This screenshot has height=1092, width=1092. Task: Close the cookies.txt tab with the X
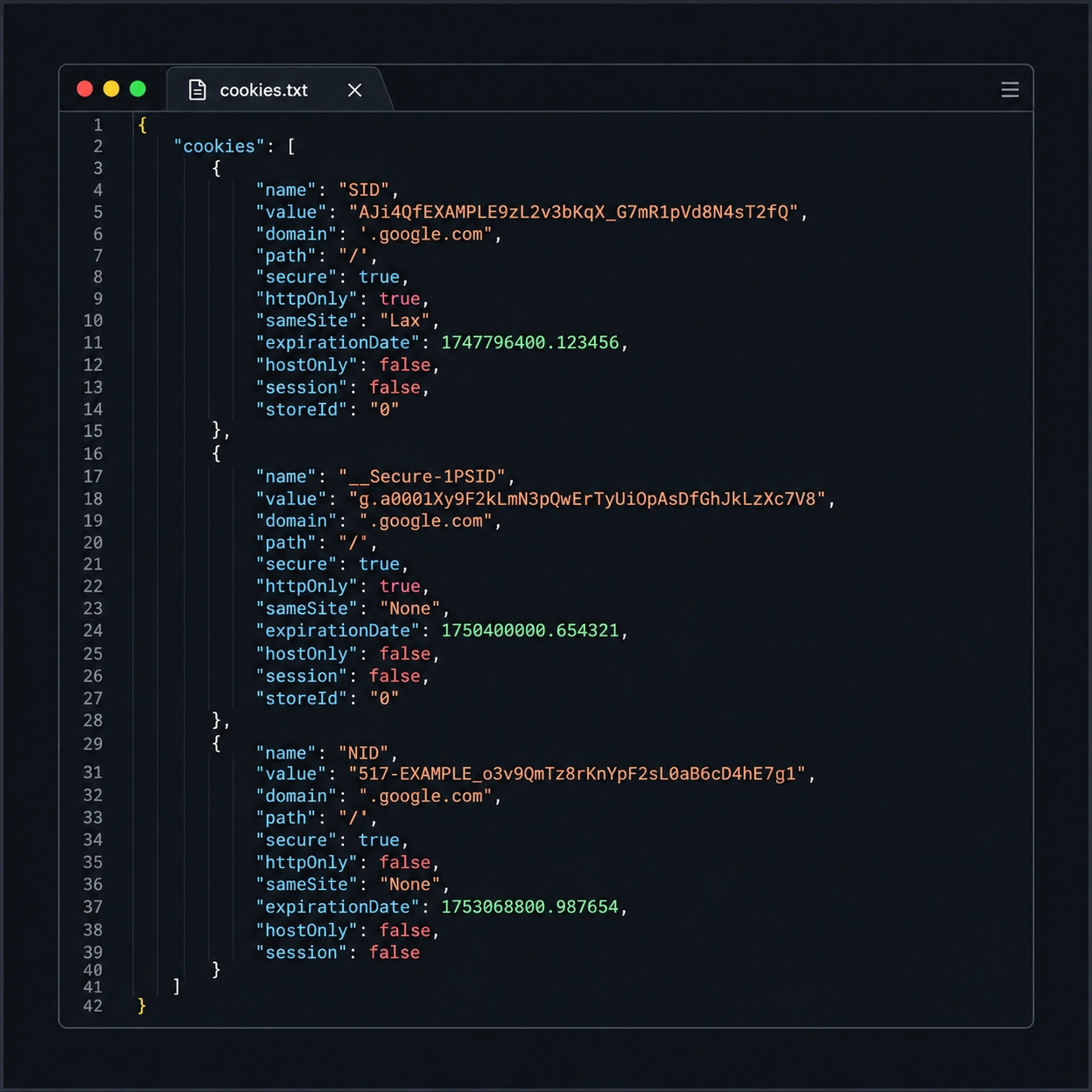354,90
